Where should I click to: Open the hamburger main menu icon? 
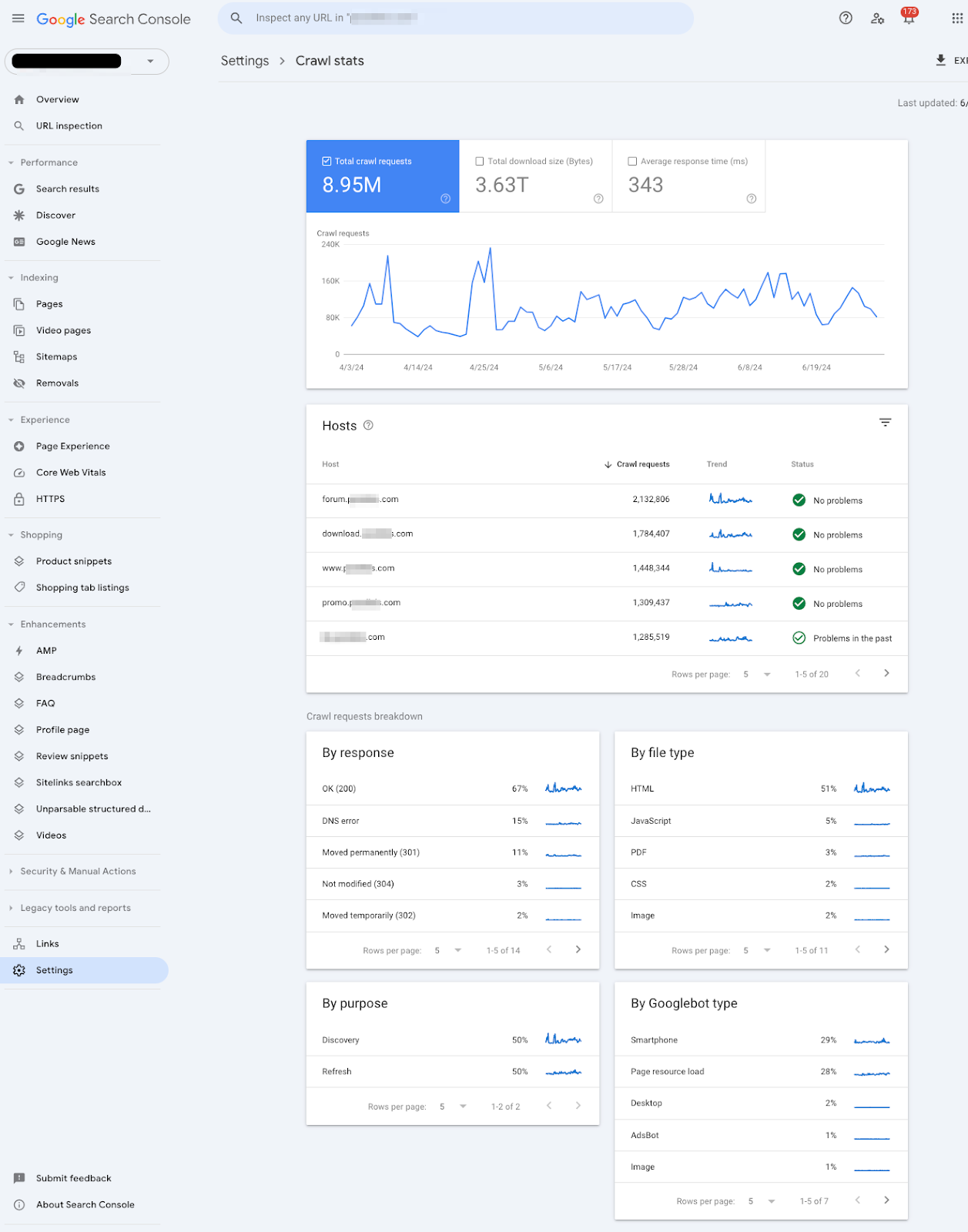pyautogui.click(x=18, y=18)
